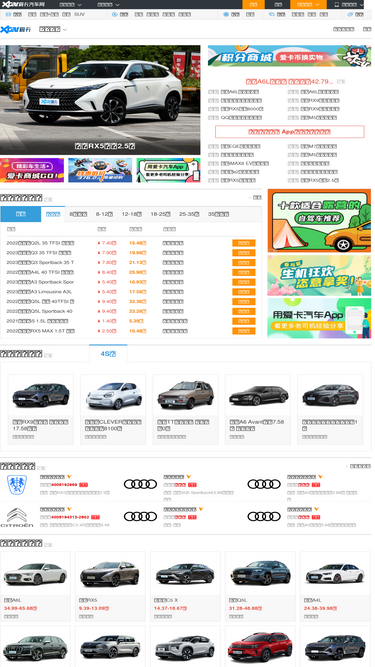Screen dimensions: 375x667
Task: Select the 8-12 price range tab
Action: 104,214
